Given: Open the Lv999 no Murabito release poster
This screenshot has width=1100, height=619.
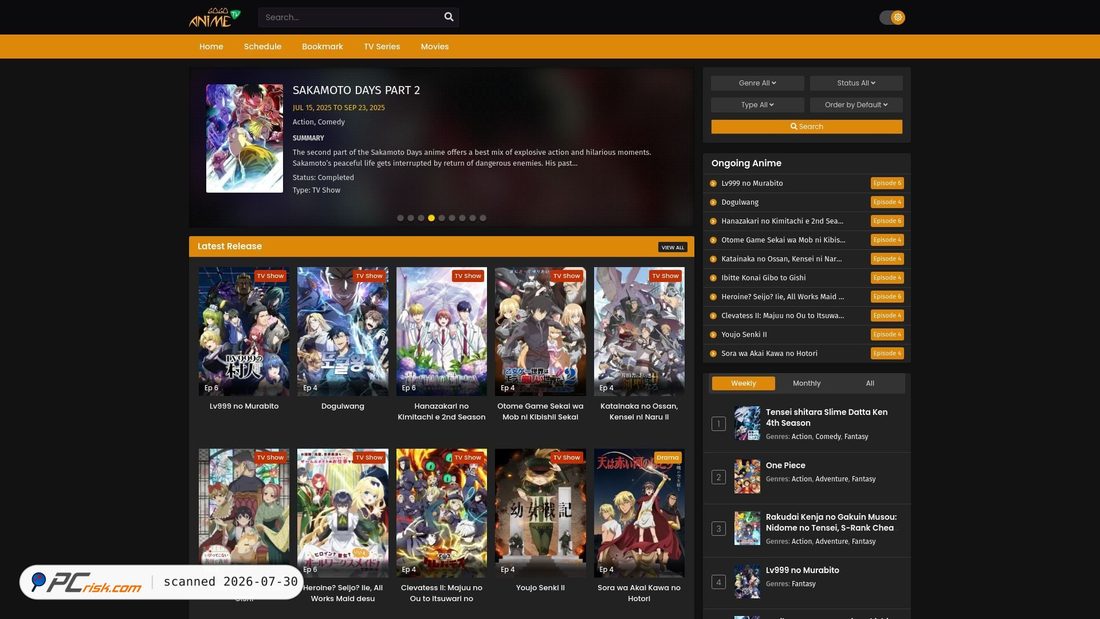Looking at the screenshot, I should (243, 331).
